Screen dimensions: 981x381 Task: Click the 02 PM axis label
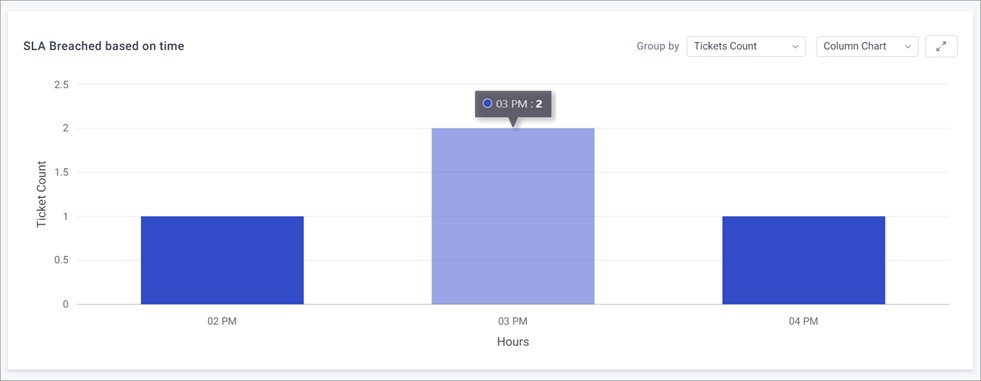tap(222, 322)
